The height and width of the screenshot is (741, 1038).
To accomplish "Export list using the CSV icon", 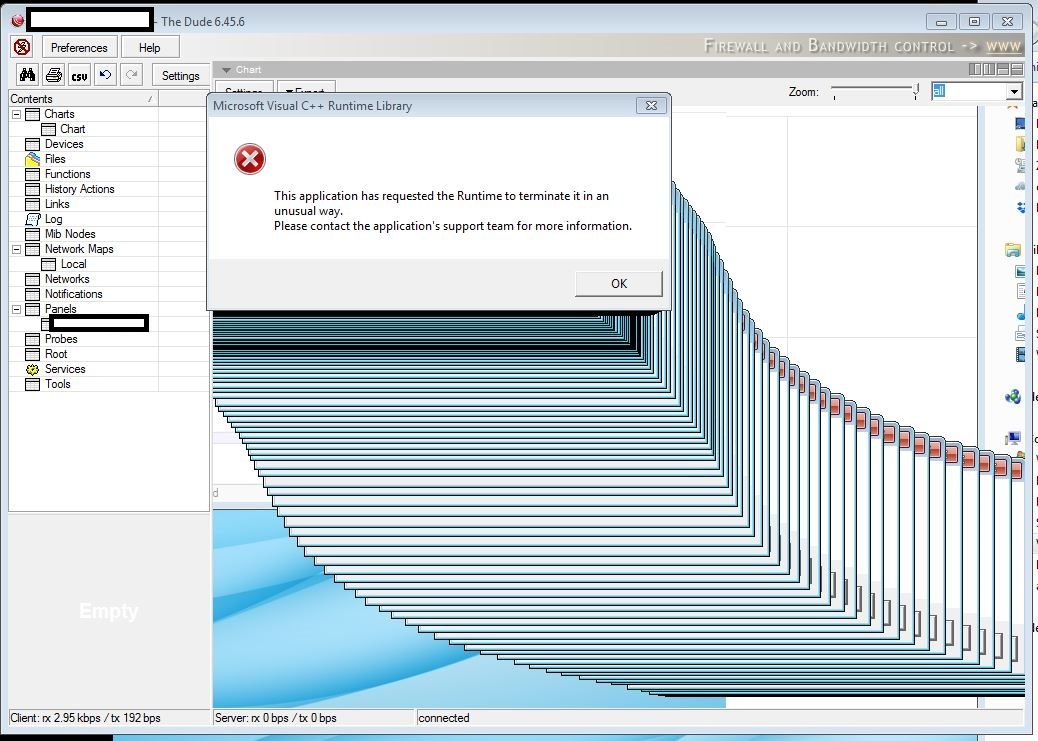I will [x=79, y=75].
